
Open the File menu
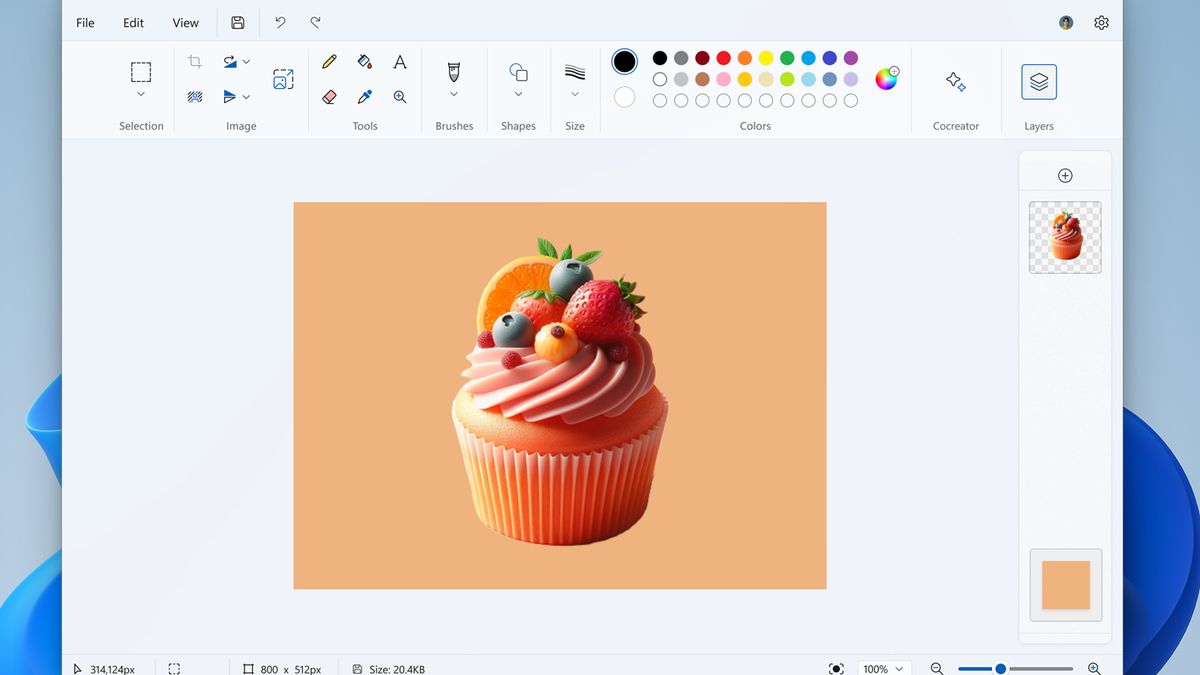click(x=86, y=23)
